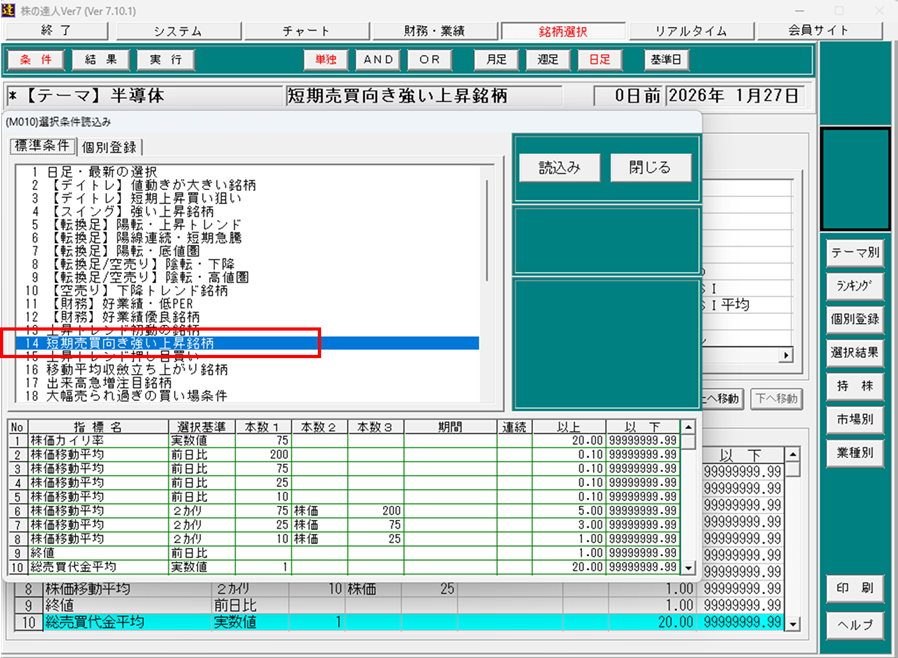The height and width of the screenshot is (658, 898).
Task: Open the 財務・業績 menu
Action: tap(434, 30)
